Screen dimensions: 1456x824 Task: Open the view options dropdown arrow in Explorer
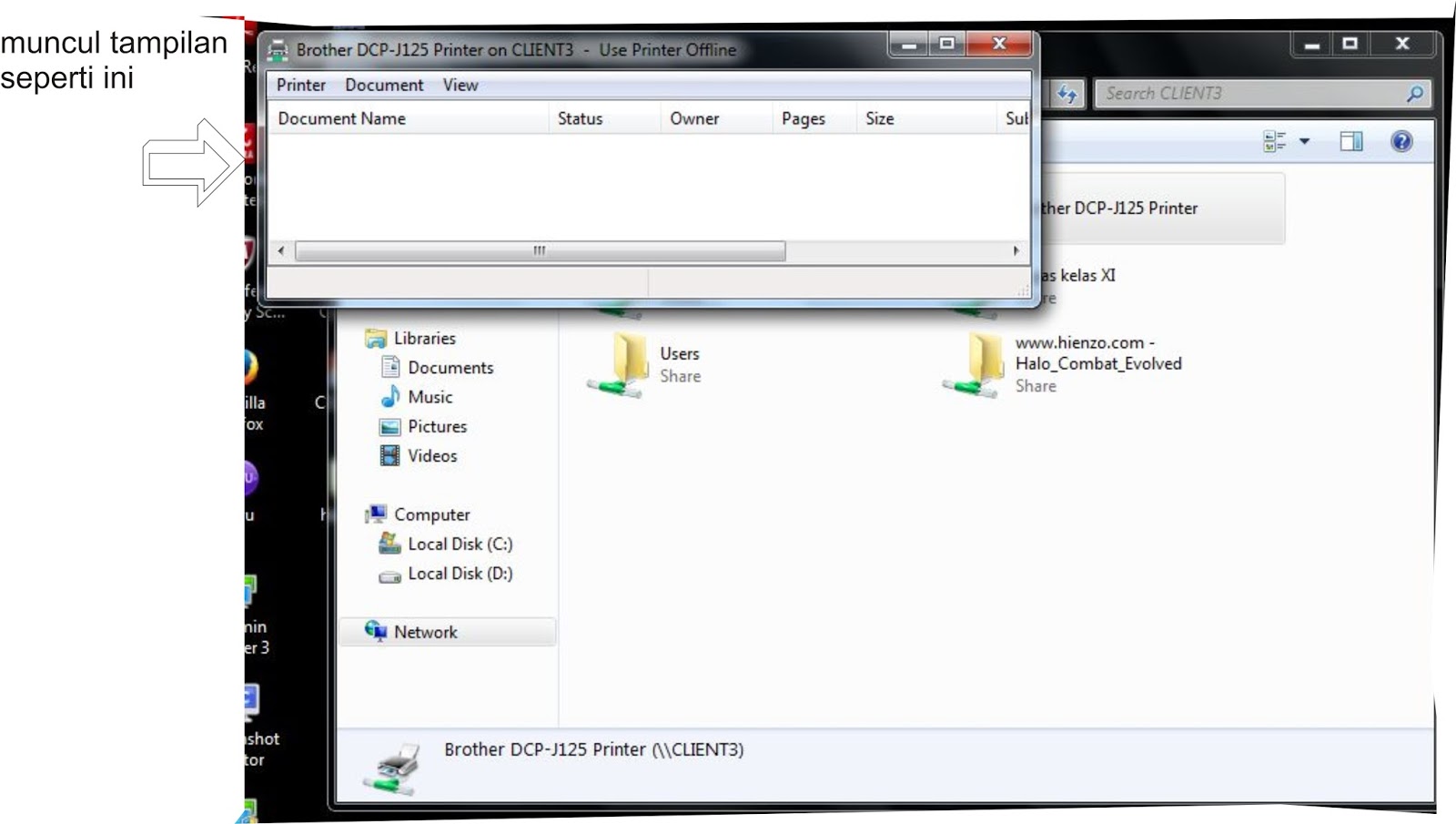(1304, 141)
